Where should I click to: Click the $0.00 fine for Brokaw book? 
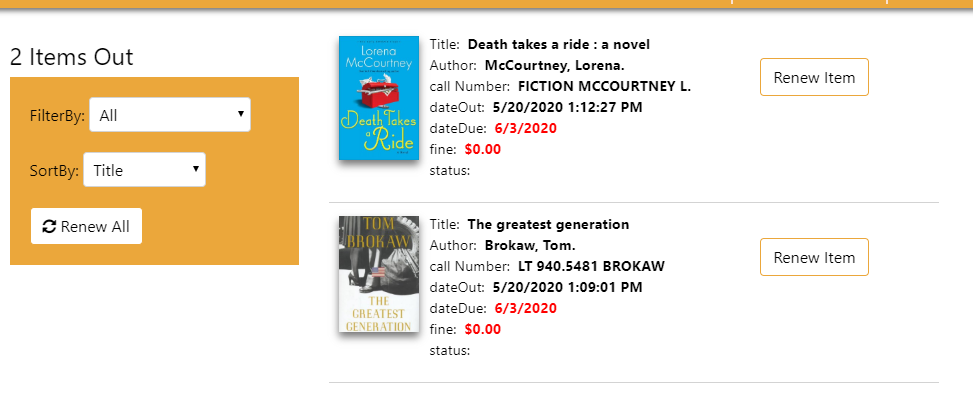pyautogui.click(x=483, y=330)
